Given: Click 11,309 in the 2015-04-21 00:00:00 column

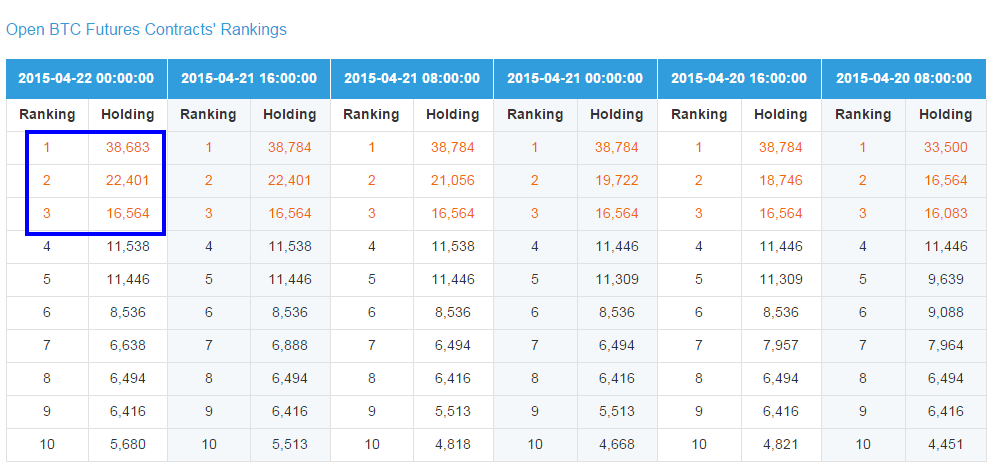Looking at the screenshot, I should (x=616, y=280).
